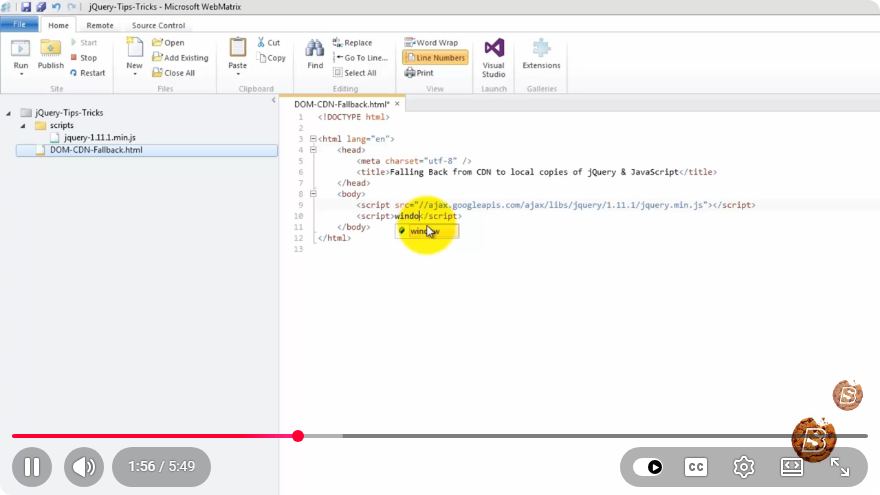Click the 1:56 / 5:49 time display
This screenshot has height=495, width=880.
pyautogui.click(x=162, y=467)
